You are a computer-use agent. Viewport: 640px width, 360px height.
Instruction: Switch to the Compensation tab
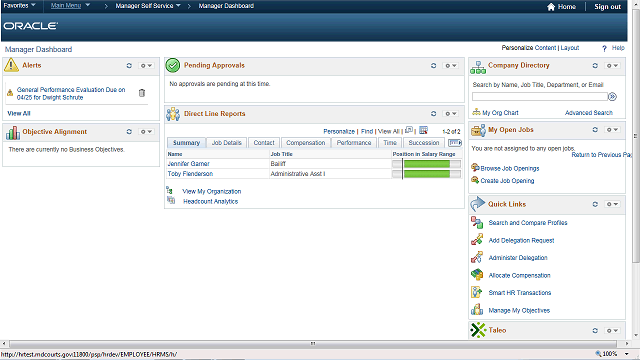pyautogui.click(x=305, y=142)
